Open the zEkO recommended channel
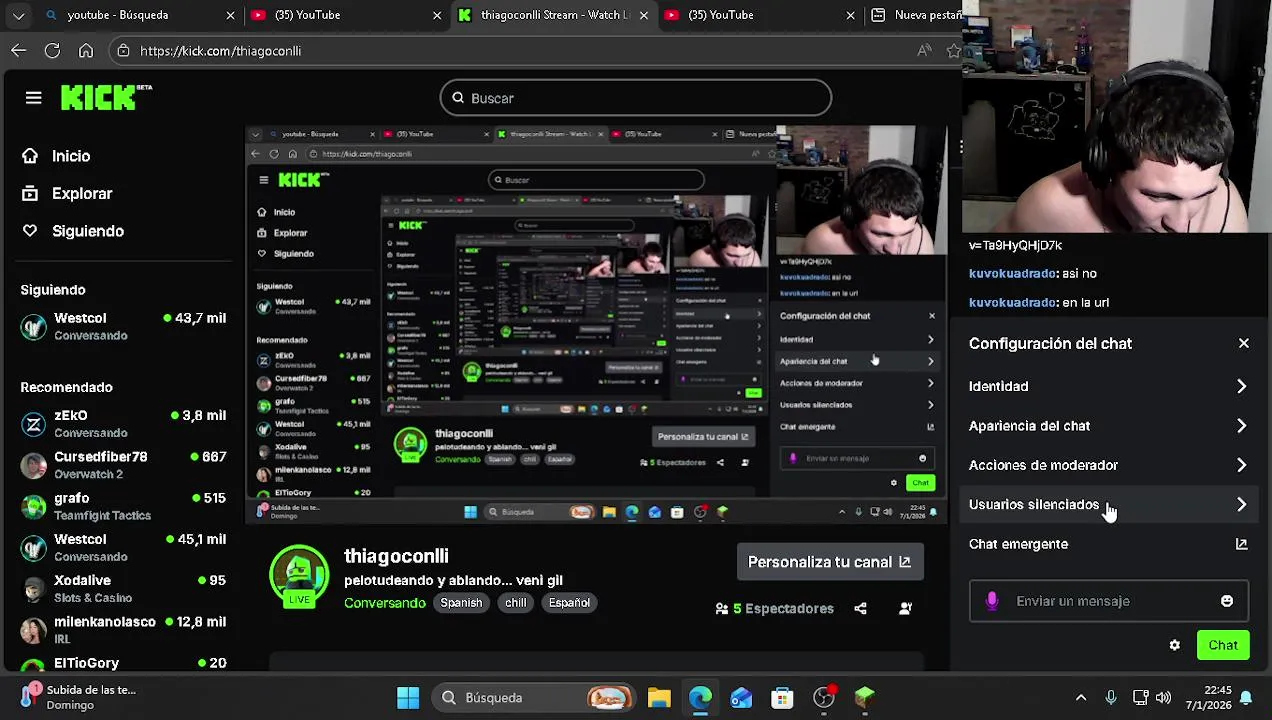 (x=123, y=423)
